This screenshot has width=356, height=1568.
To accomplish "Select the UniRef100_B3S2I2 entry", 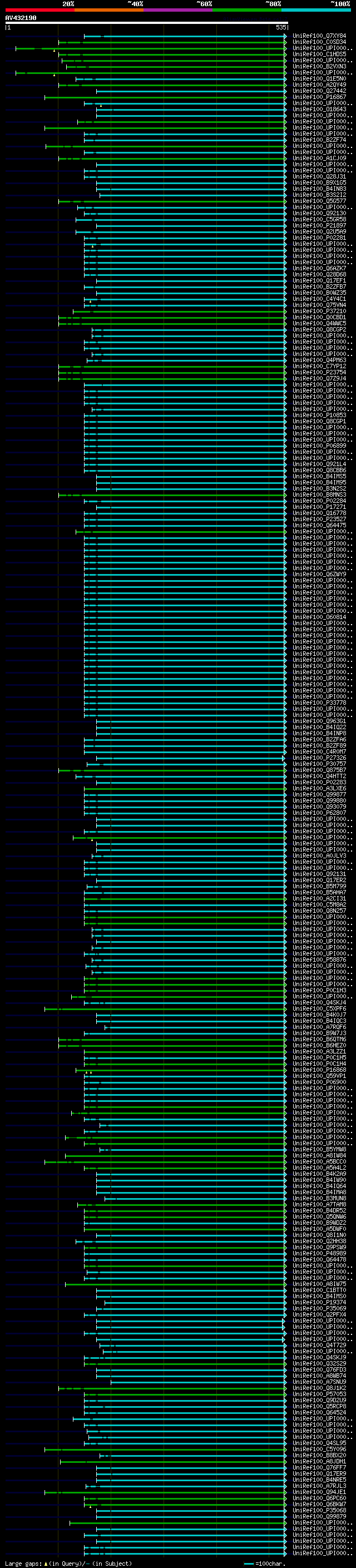I will (319, 195).
